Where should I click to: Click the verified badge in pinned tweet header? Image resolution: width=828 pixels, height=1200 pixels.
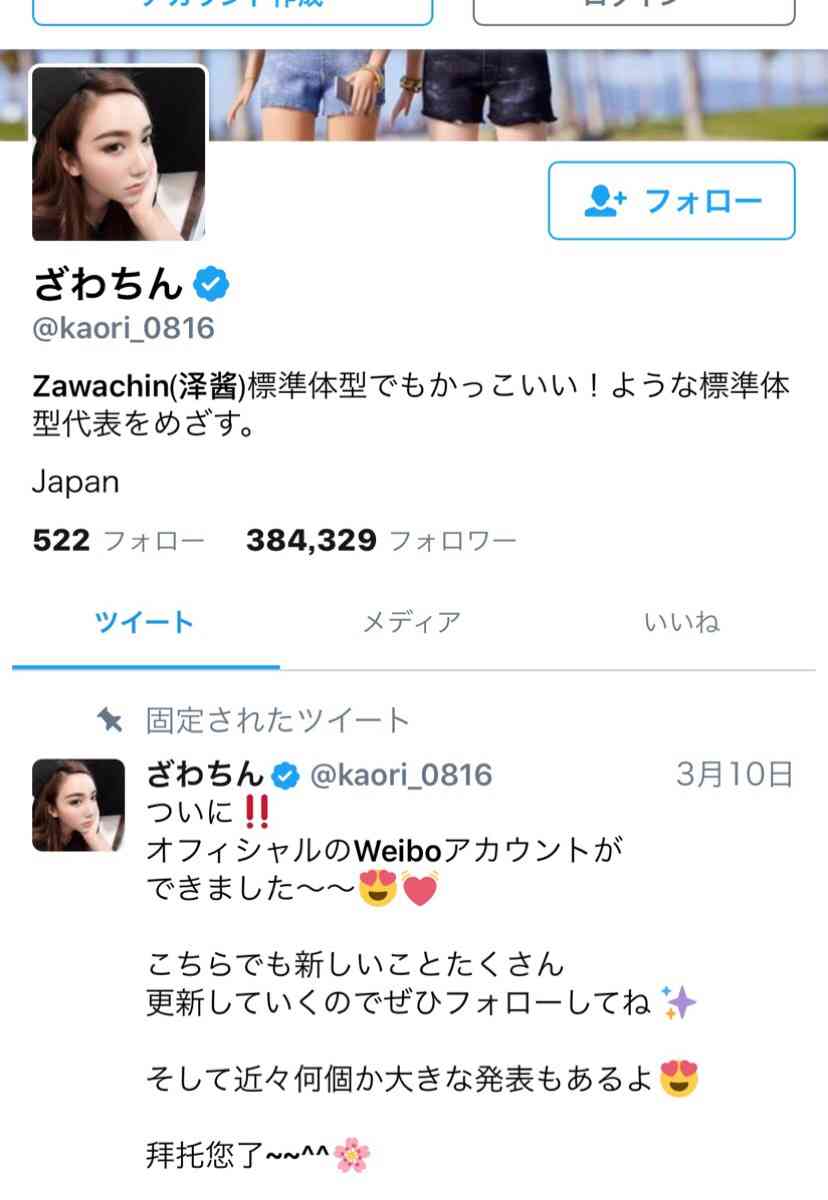(286, 775)
